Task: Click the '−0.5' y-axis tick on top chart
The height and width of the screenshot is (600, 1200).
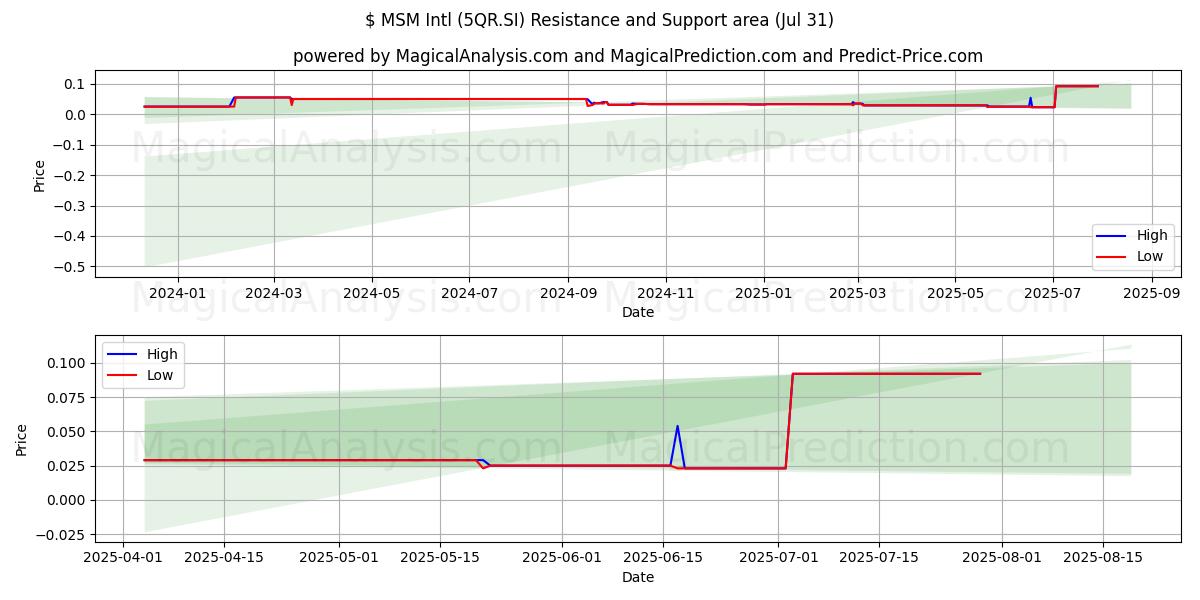Action: click(71, 267)
